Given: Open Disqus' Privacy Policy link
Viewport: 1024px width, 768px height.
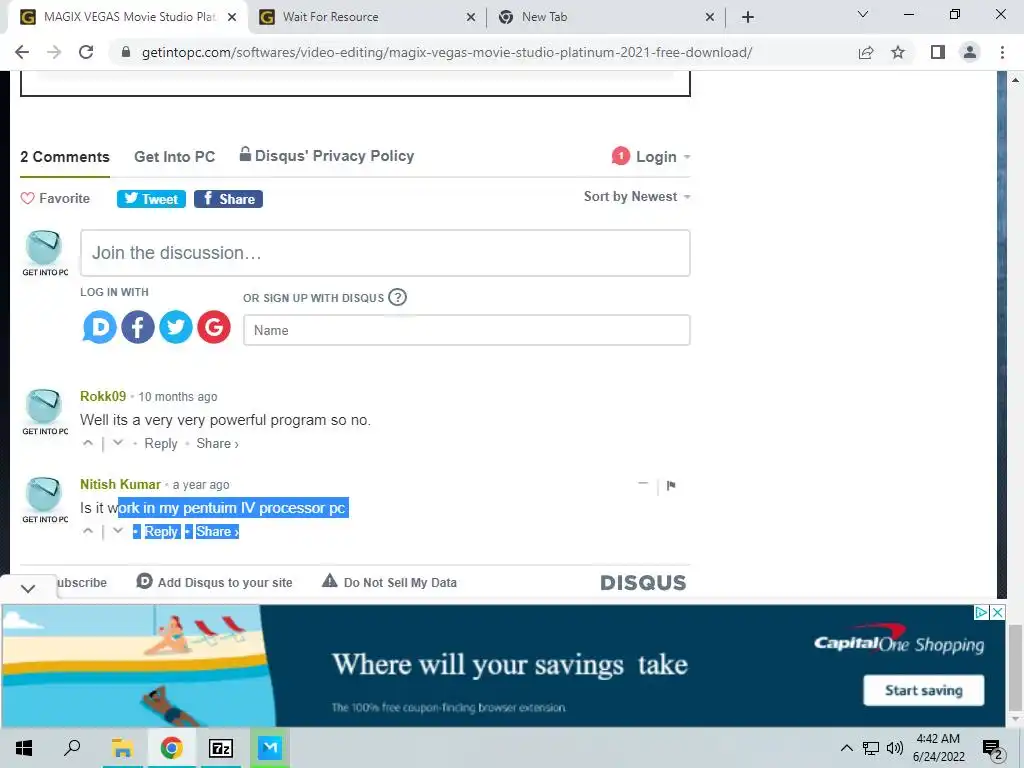Looking at the screenshot, I should click(327, 155).
